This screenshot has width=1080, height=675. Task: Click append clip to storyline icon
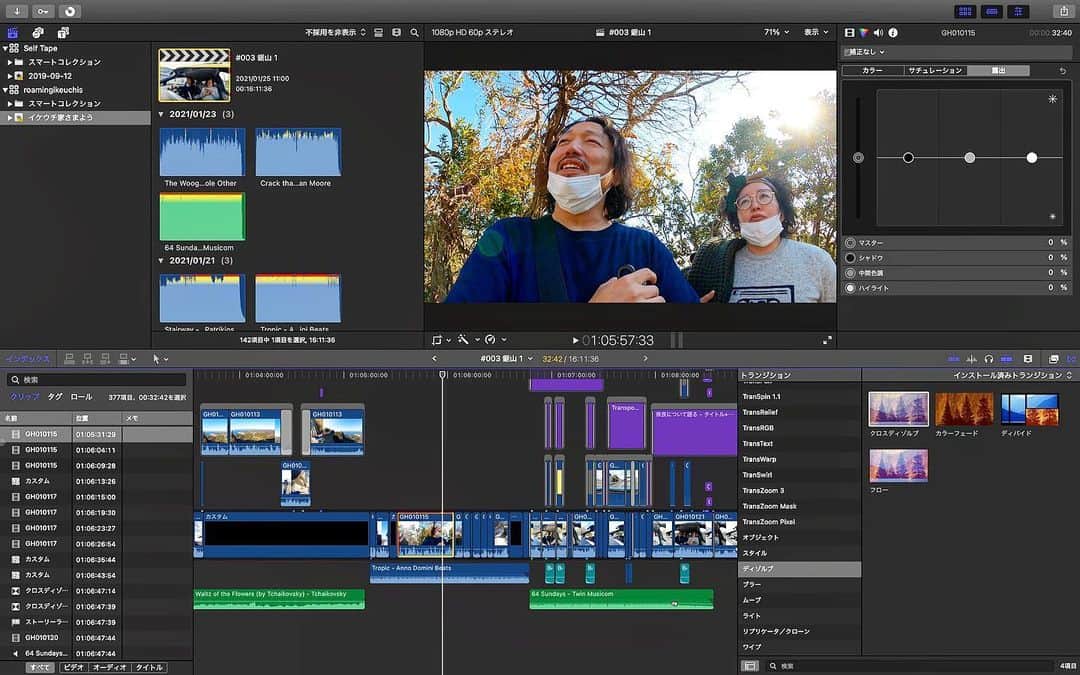(105, 359)
